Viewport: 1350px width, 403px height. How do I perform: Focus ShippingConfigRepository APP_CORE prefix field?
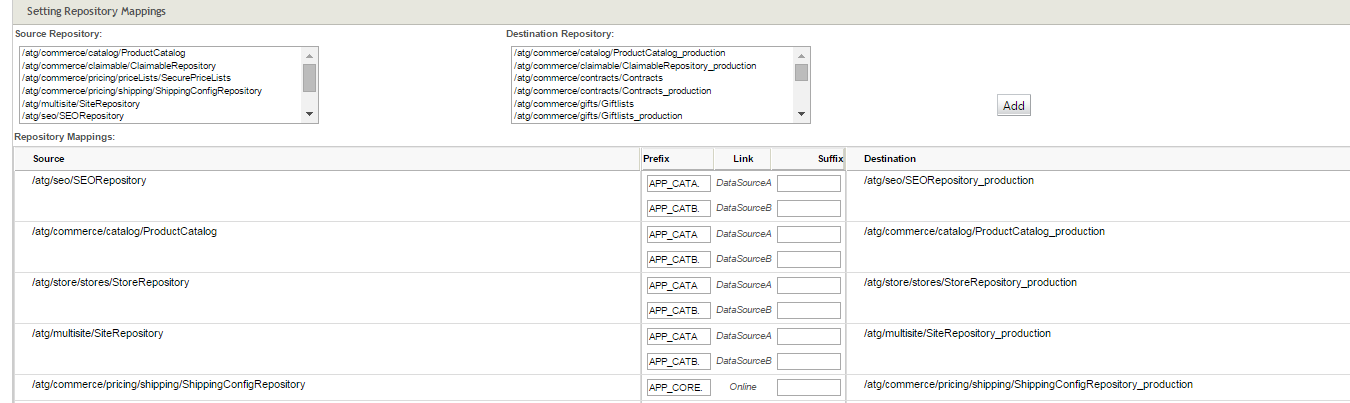[679, 387]
